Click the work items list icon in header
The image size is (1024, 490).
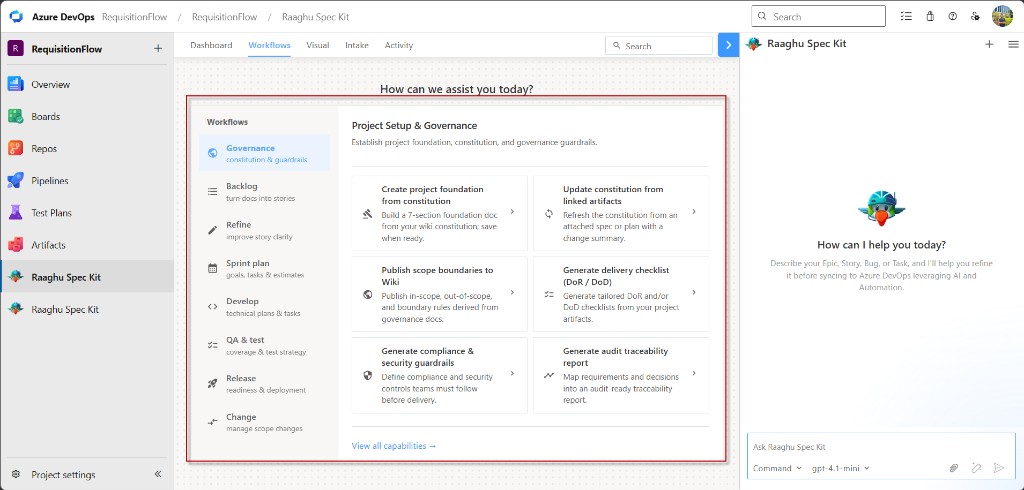click(906, 16)
